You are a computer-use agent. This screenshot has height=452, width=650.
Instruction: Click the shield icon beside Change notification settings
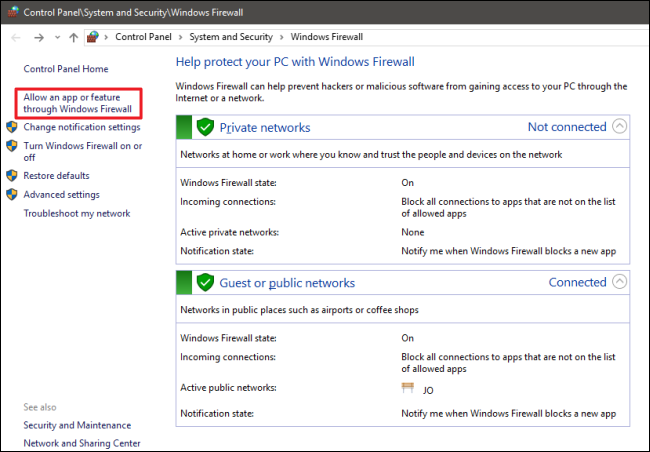point(12,128)
